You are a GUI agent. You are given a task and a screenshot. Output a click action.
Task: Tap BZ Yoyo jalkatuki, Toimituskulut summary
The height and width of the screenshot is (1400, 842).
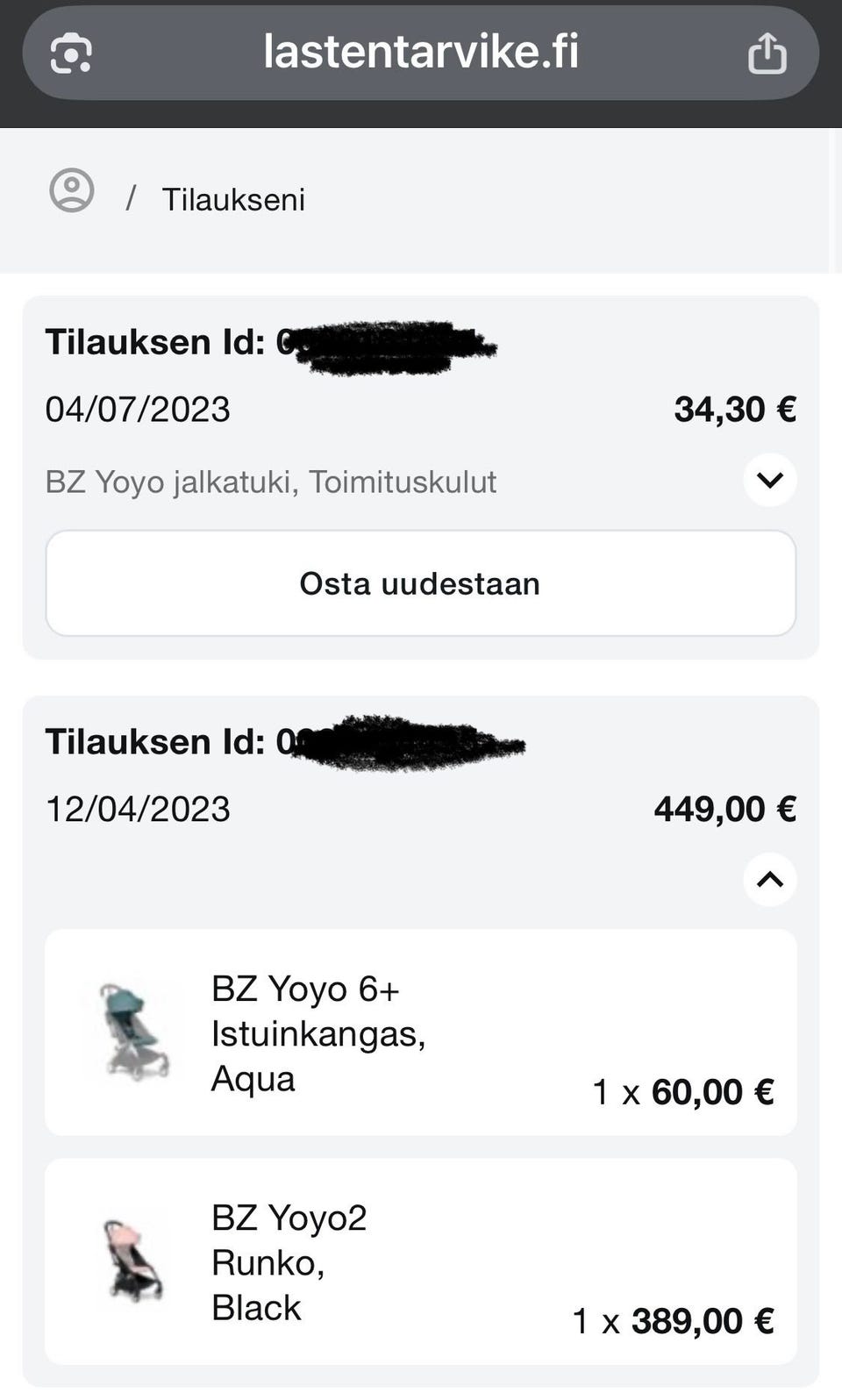271,482
